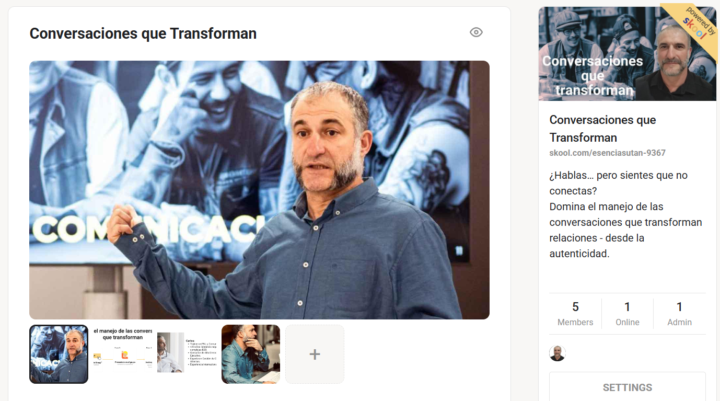720x401 pixels.
Task: Click the admin avatar in the sidebar
Action: point(557,353)
